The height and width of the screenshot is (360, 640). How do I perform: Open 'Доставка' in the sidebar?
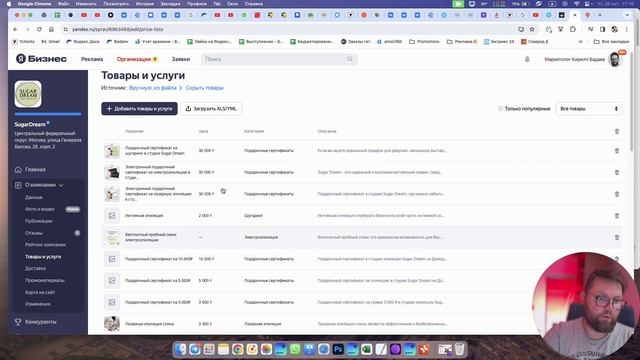pyautogui.click(x=36, y=269)
